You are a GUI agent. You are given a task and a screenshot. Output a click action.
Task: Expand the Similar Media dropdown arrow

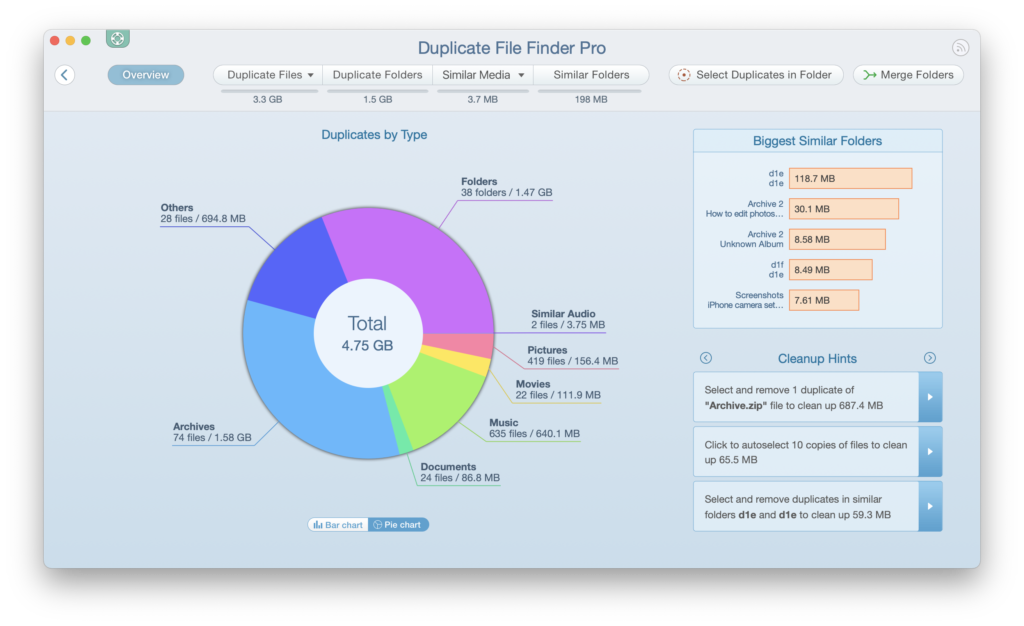(521, 75)
